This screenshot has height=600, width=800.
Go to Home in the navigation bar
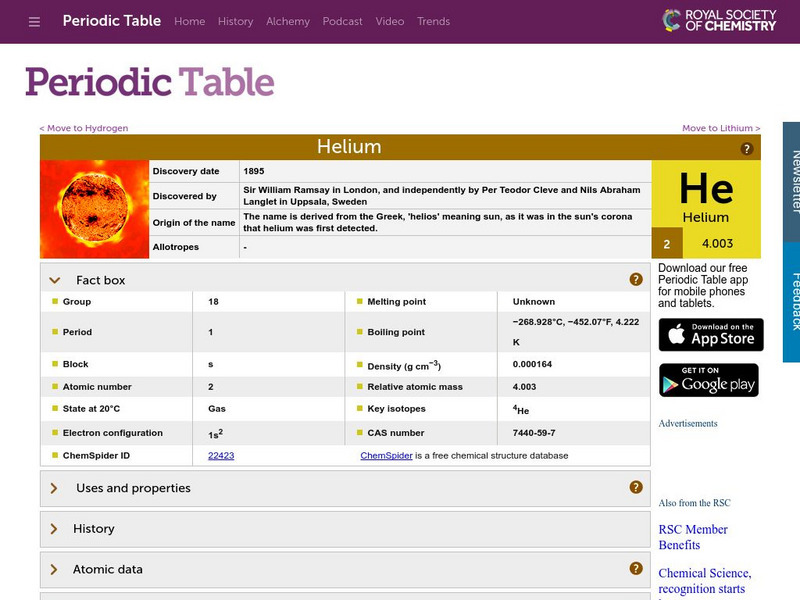tap(189, 21)
